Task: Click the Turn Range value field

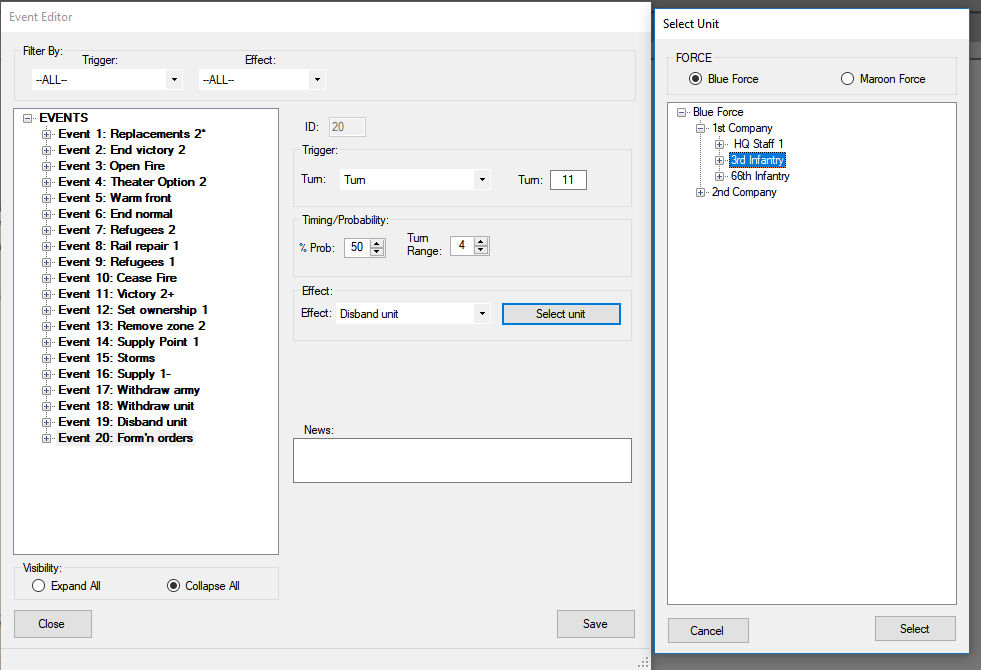Action: pos(462,245)
